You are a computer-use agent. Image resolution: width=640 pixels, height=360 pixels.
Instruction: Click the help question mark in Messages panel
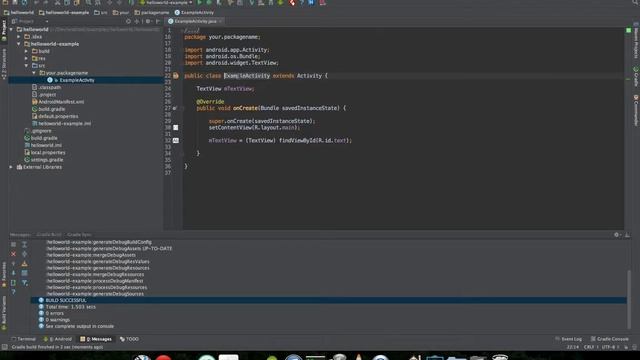13,292
